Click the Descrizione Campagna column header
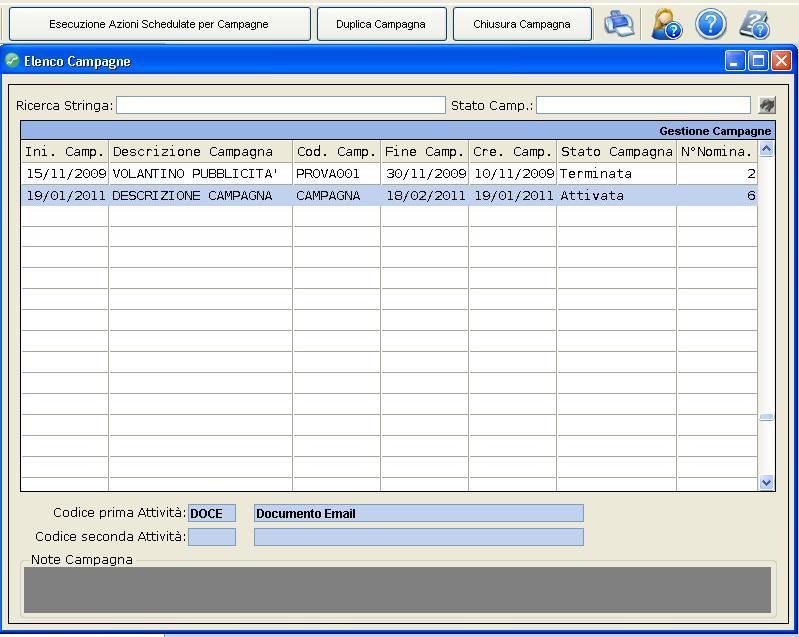 [201, 152]
